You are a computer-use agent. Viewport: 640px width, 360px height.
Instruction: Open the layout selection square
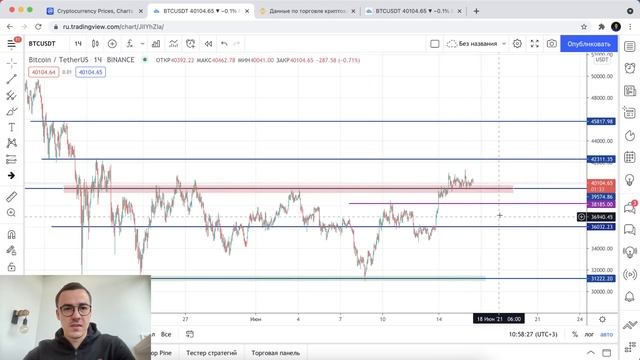[435, 44]
